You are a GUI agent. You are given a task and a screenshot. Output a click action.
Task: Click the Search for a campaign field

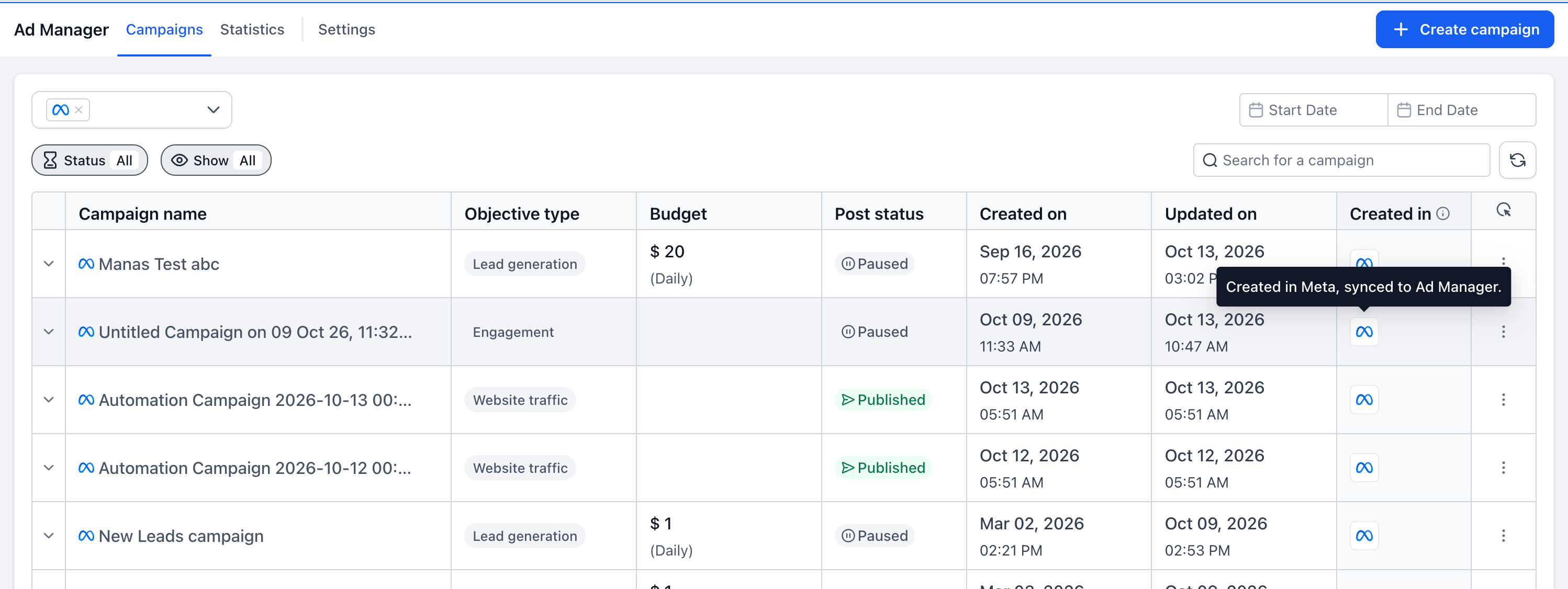point(1341,160)
